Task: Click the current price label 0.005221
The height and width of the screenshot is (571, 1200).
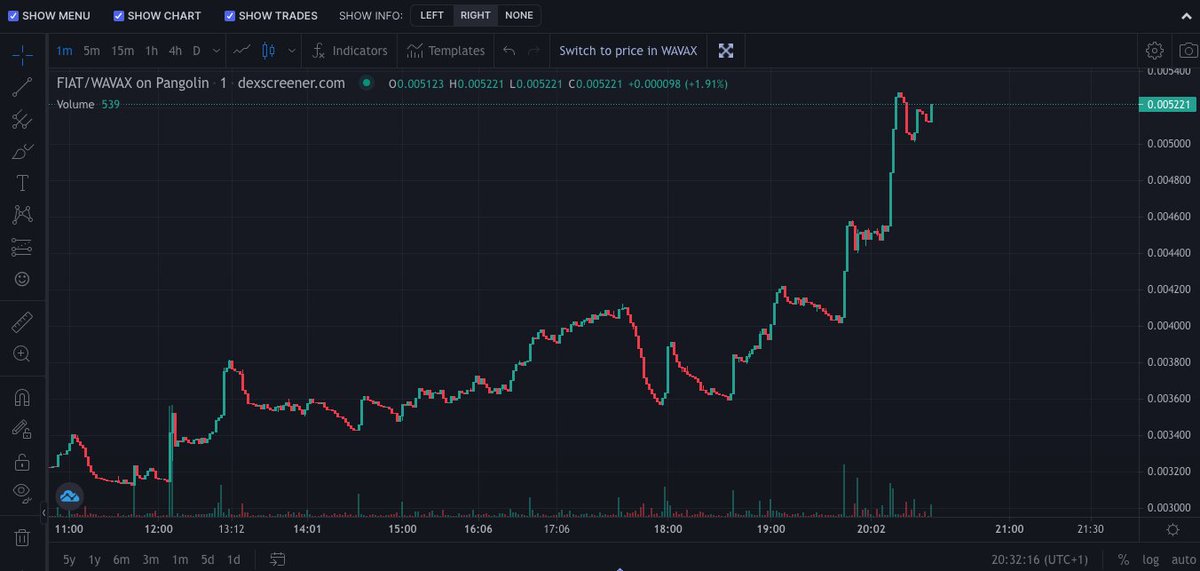Action: click(x=1168, y=104)
